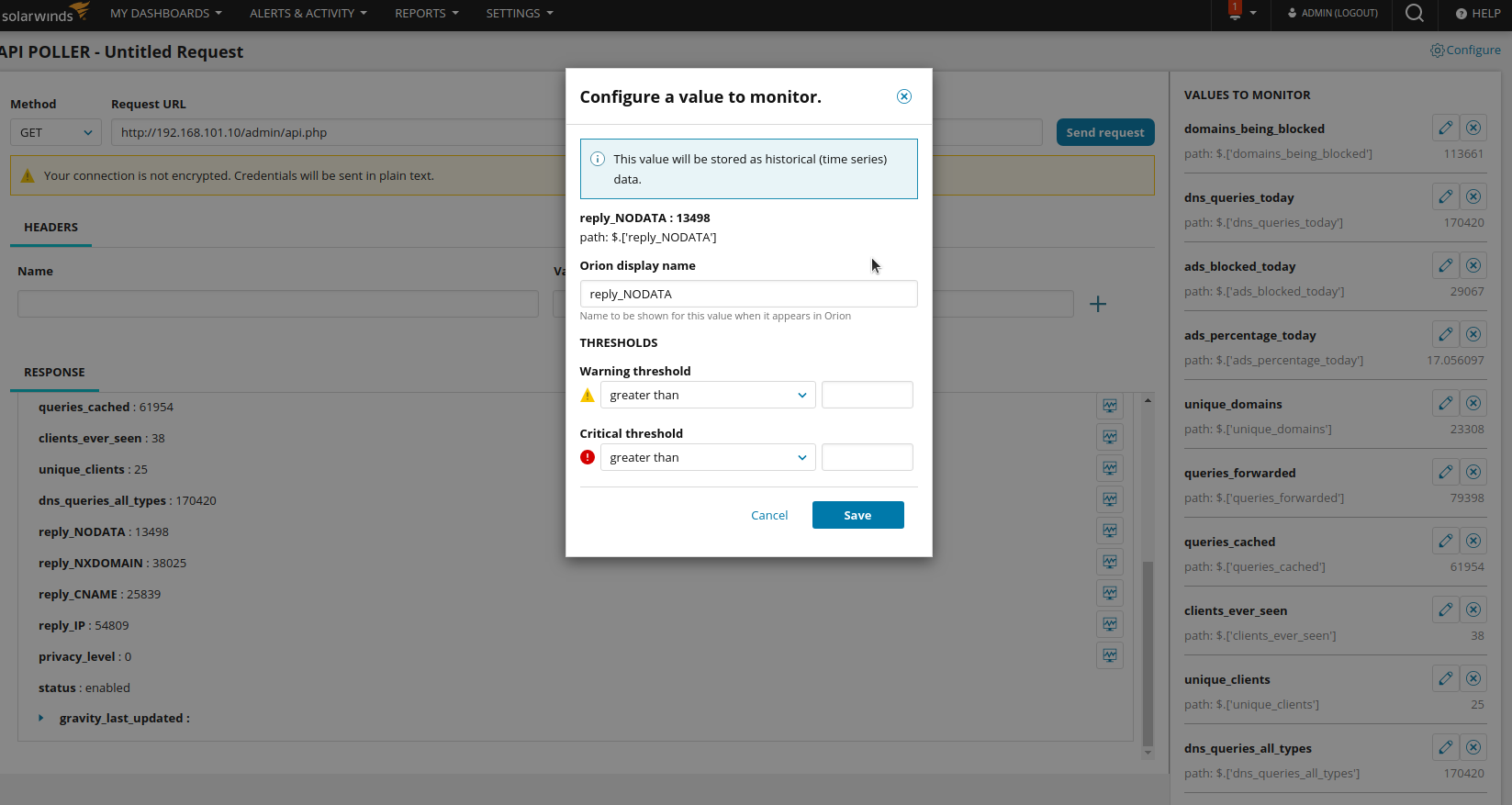This screenshot has width=1512, height=805.
Task: Open the My Dashboards menu
Action: pyautogui.click(x=166, y=13)
